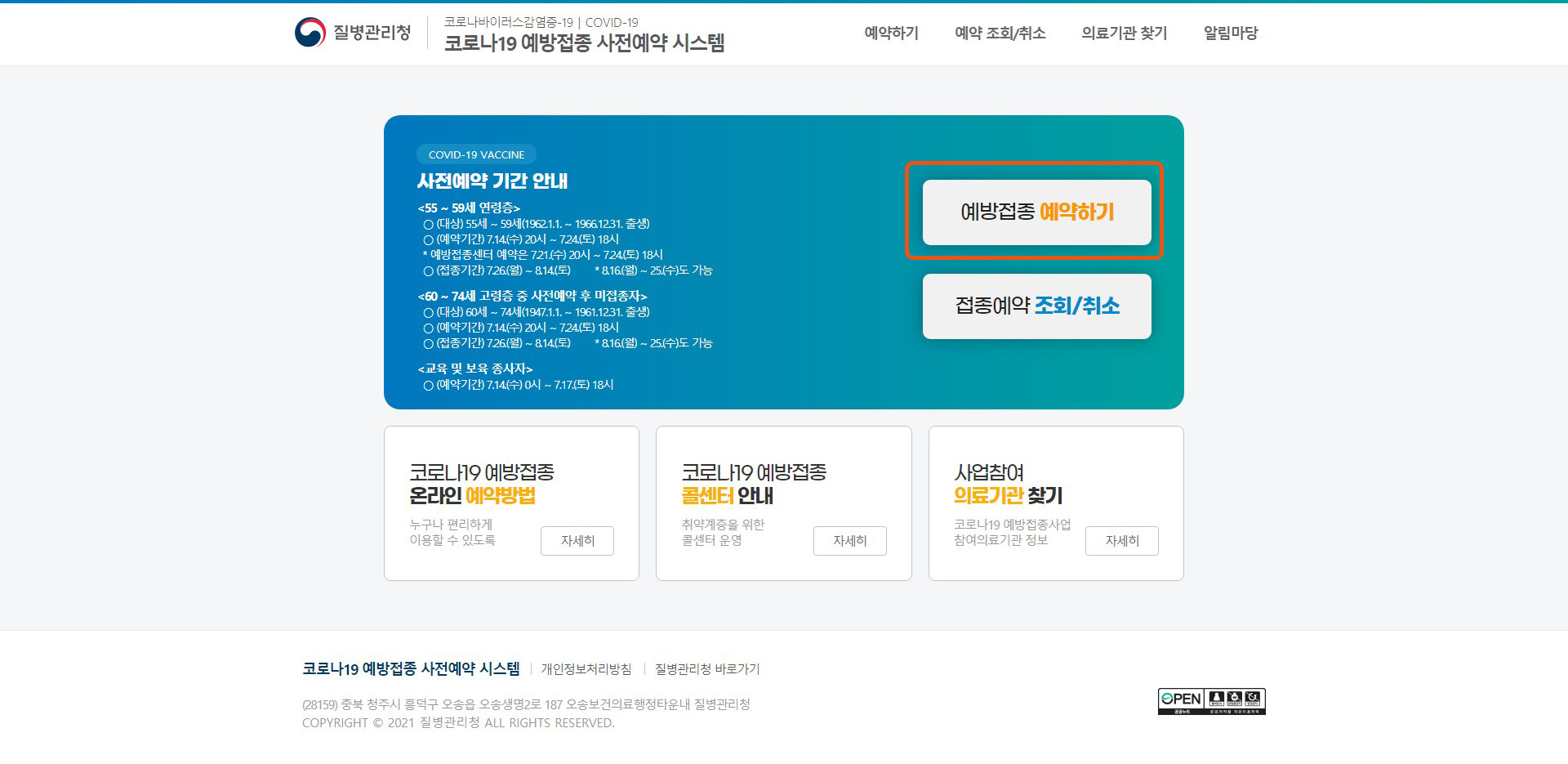This screenshot has height=764, width=1568.
Task: Click the 코로나바이러스감염증-19 | COVID-19 header subtitle
Action: (541, 22)
